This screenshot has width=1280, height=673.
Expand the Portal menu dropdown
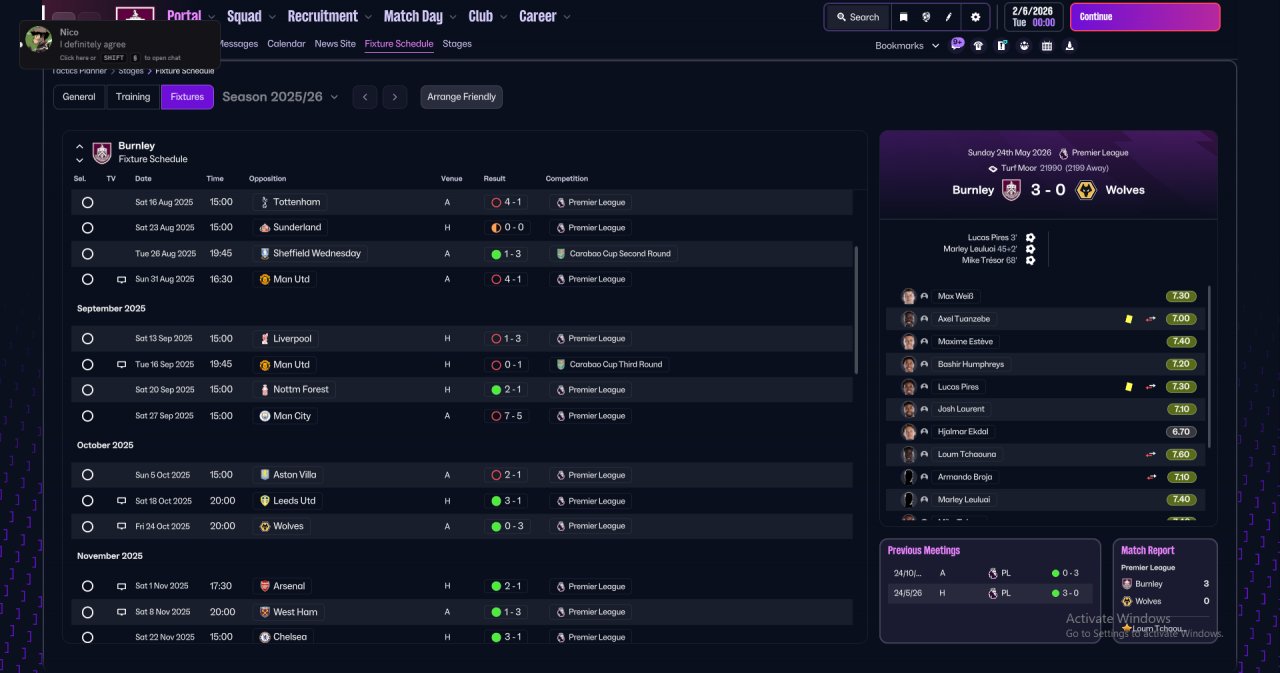click(211, 17)
